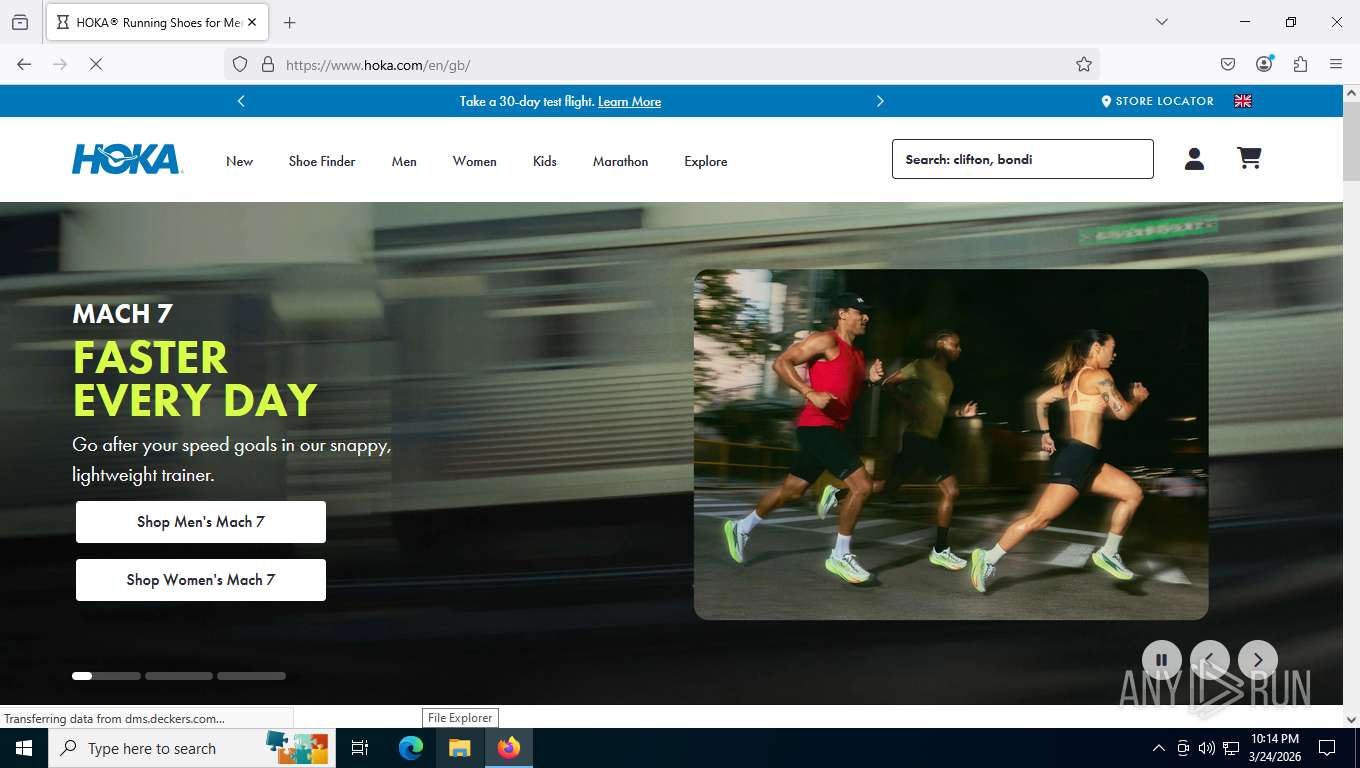Advance to next carousel slide
Viewport: 1360px width, 768px height.
click(x=1258, y=660)
